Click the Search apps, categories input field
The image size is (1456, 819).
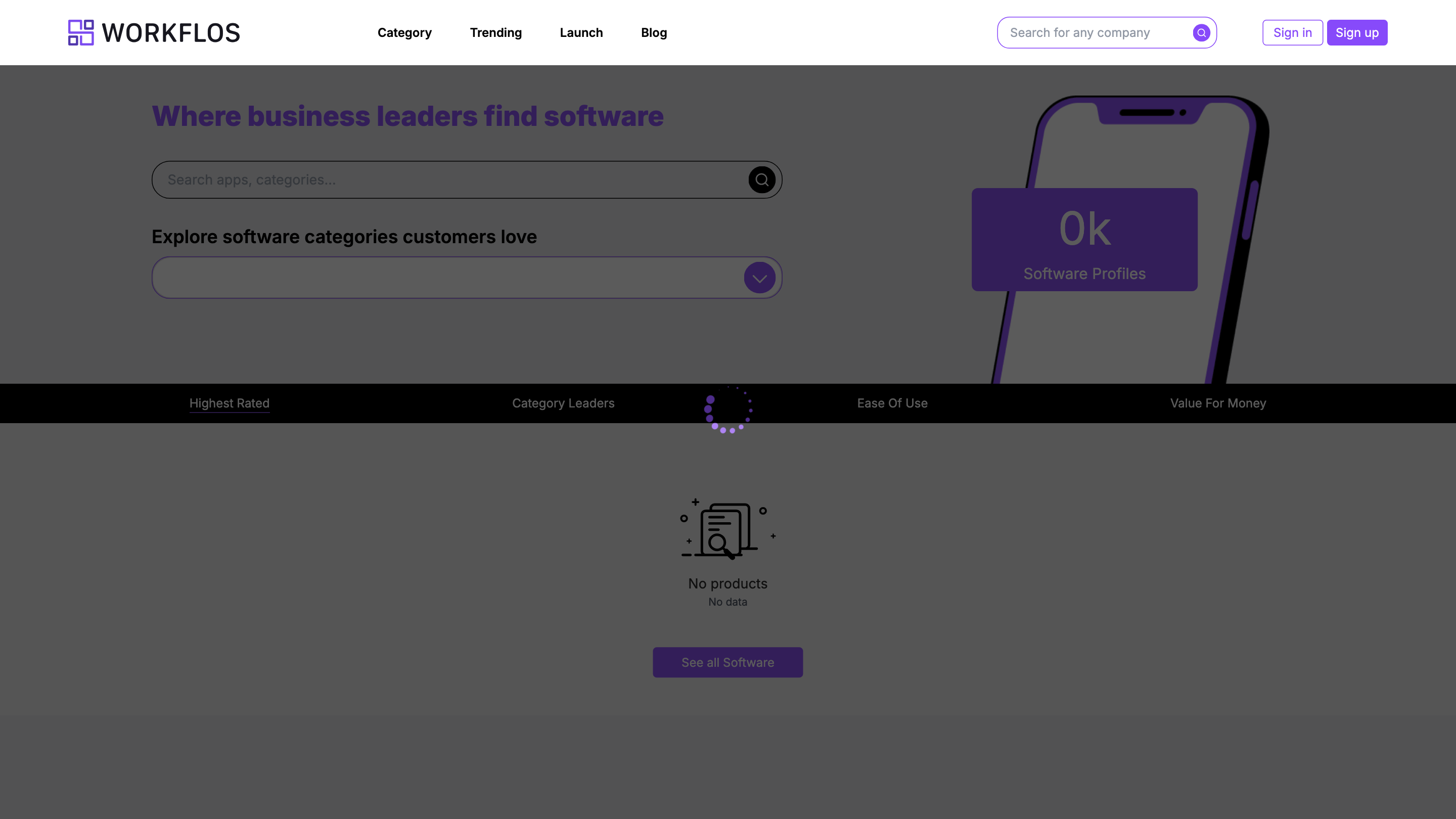tap(396, 180)
